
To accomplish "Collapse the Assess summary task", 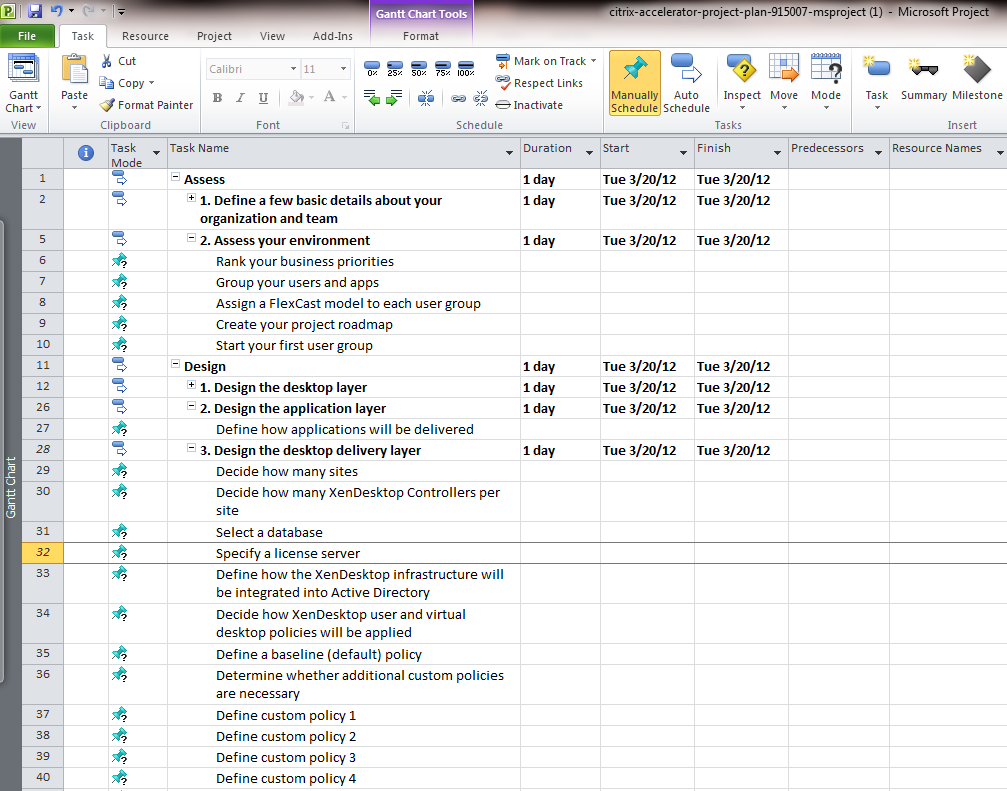I will (x=176, y=178).
